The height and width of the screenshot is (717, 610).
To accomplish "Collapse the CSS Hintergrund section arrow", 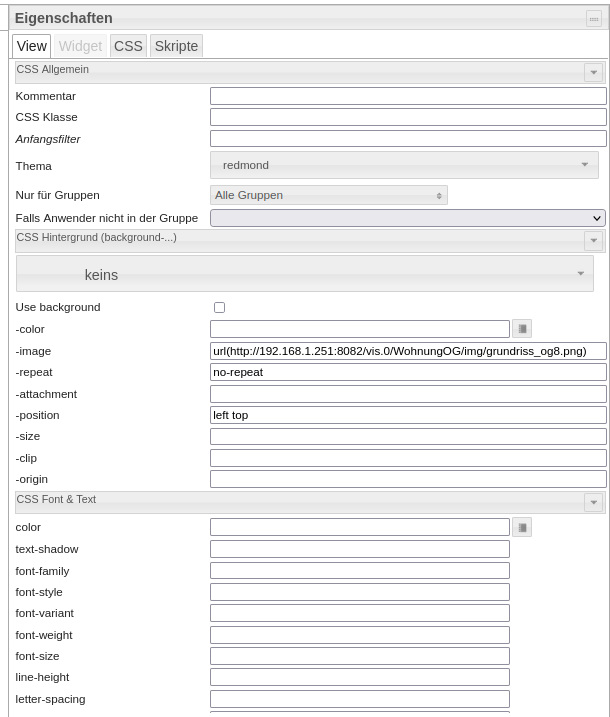I will [593, 241].
